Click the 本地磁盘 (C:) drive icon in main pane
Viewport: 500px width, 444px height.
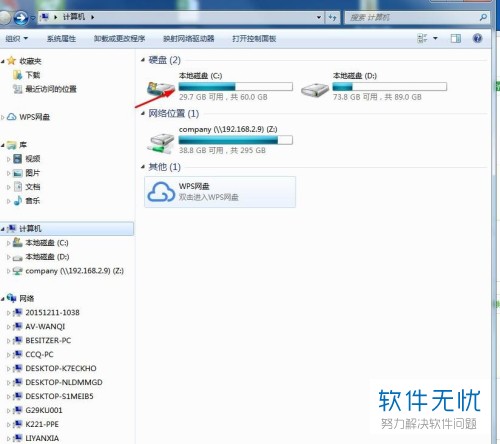(x=161, y=89)
